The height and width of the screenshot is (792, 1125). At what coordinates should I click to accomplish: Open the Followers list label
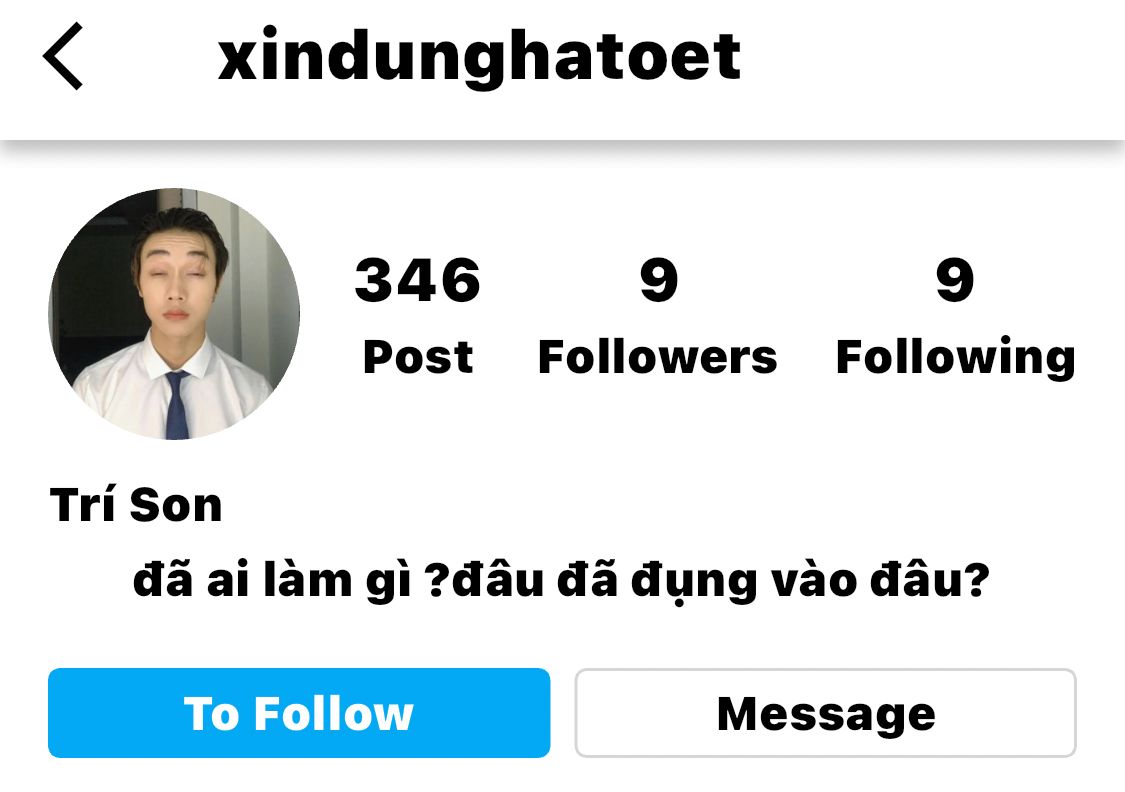(658, 357)
